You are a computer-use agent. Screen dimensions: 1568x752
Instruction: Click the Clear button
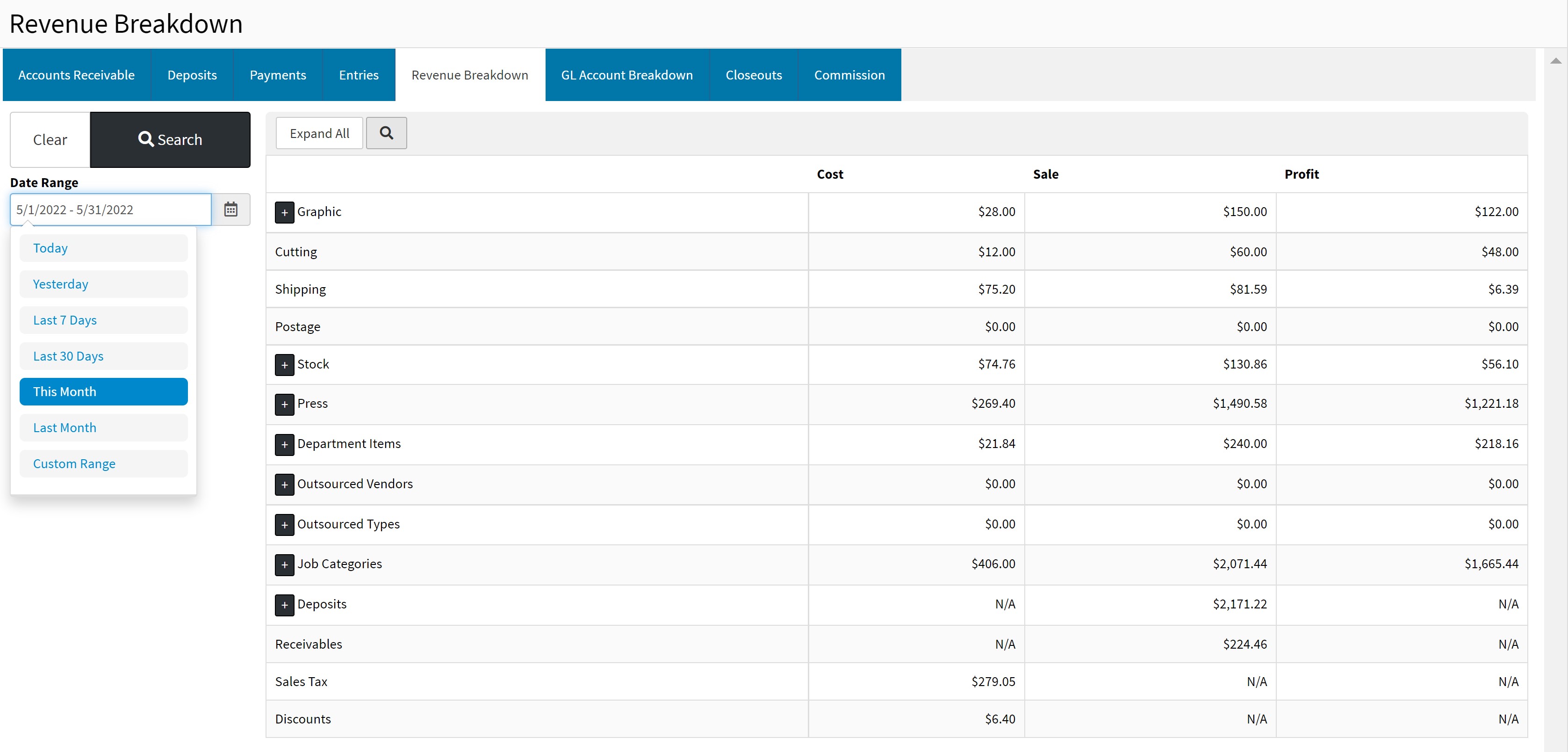[50, 139]
